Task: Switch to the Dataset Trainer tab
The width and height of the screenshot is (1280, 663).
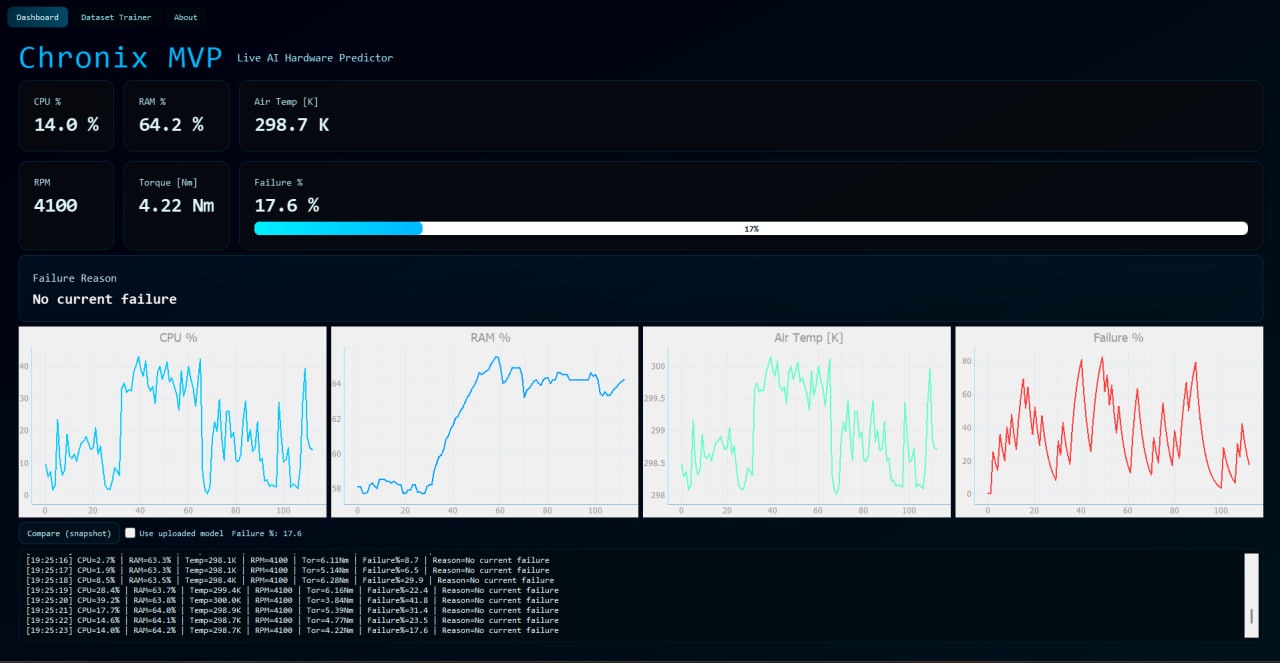Action: click(115, 16)
